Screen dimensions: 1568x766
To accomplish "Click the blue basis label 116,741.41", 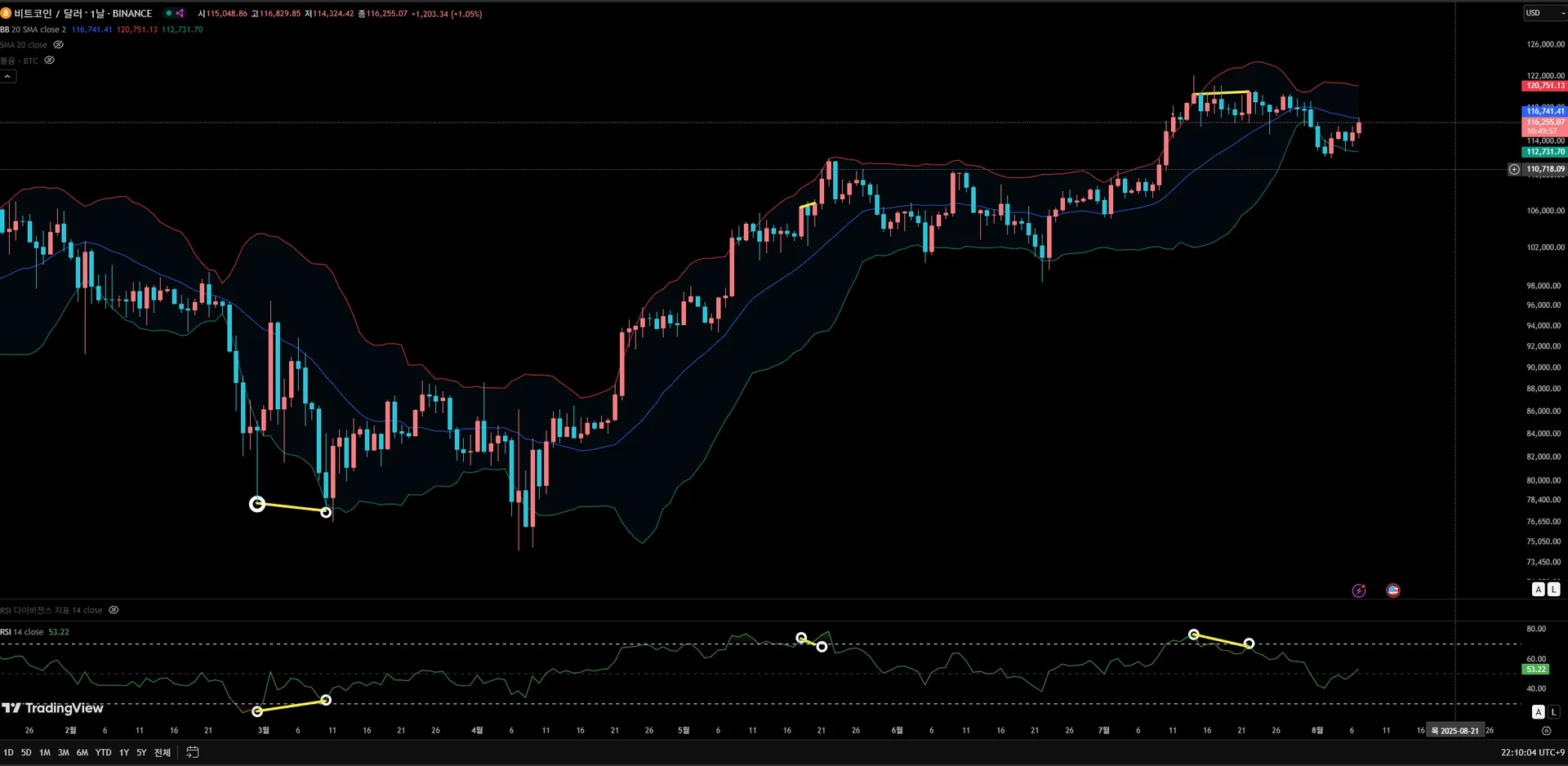I will pos(1544,111).
